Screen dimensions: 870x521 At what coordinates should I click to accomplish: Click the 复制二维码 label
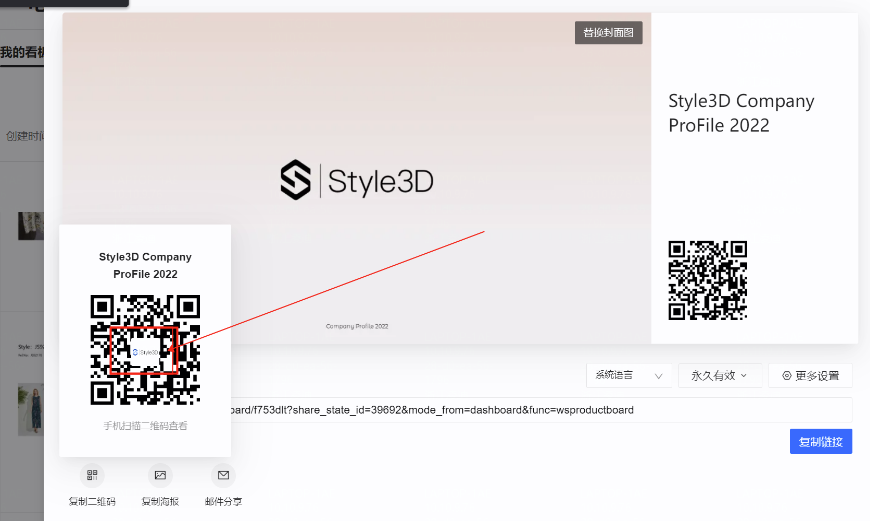(92, 502)
